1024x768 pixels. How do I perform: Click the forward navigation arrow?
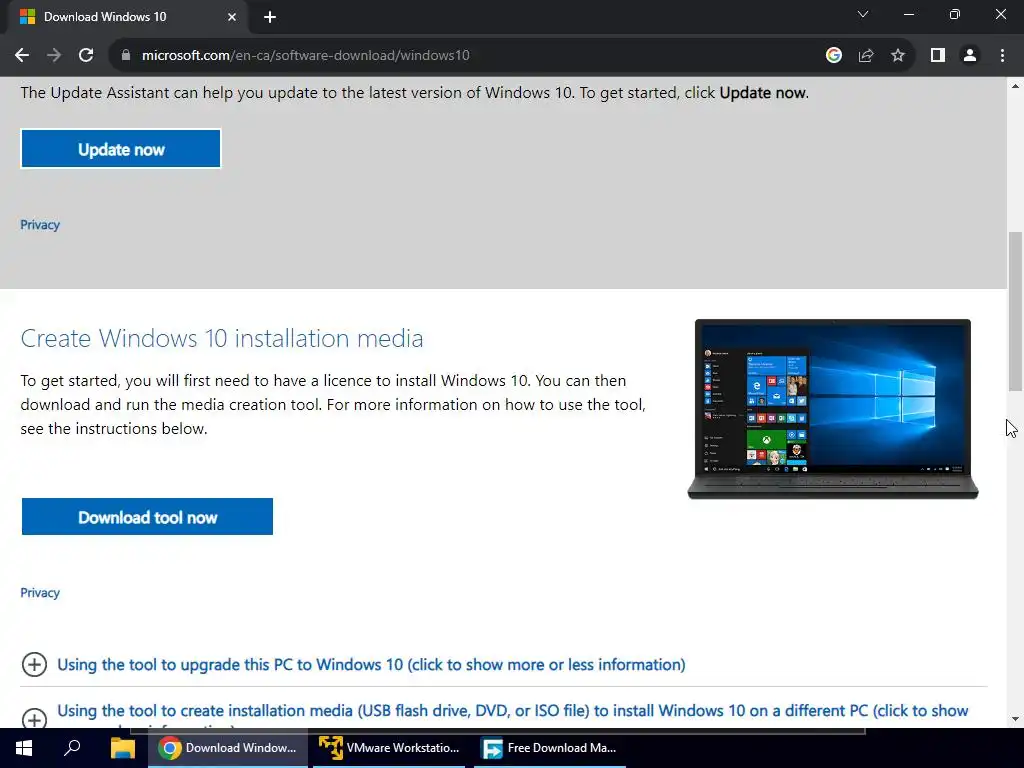[54, 56]
